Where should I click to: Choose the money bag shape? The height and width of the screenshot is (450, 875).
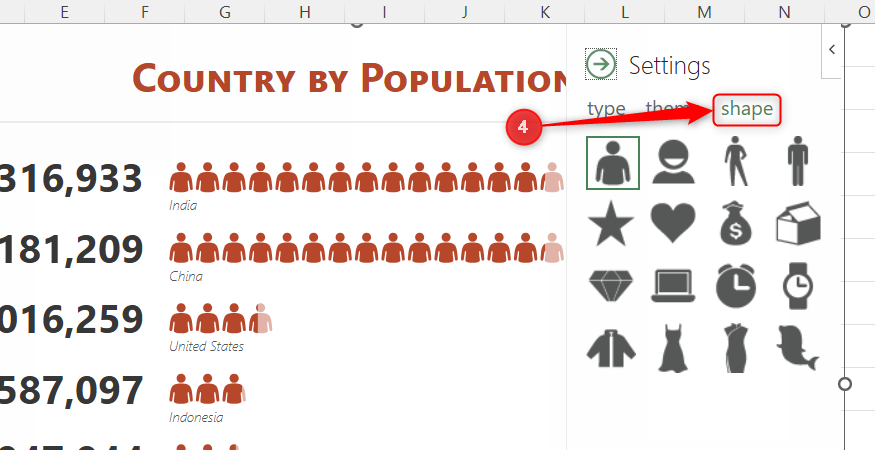736,223
